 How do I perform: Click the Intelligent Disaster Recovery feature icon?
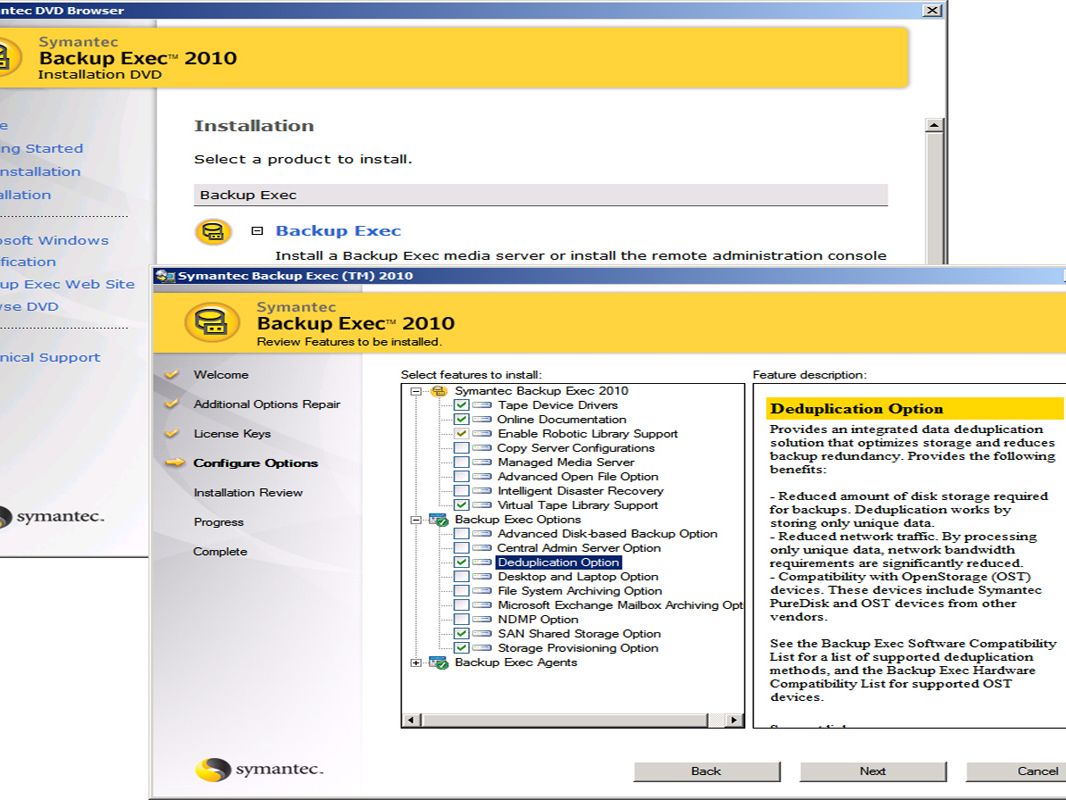click(x=482, y=491)
